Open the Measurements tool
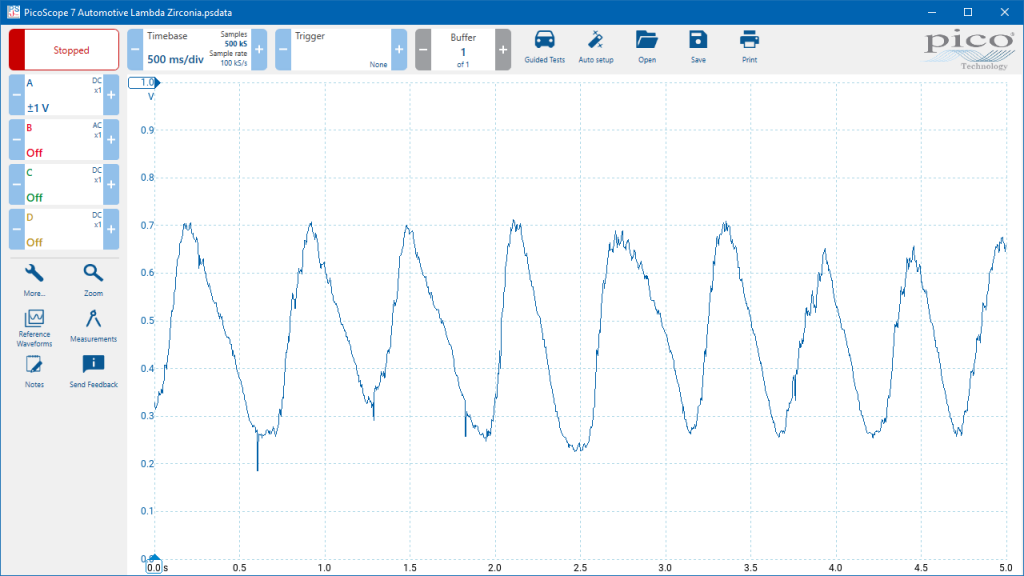Image resolution: width=1024 pixels, height=576 pixels. click(x=93, y=326)
